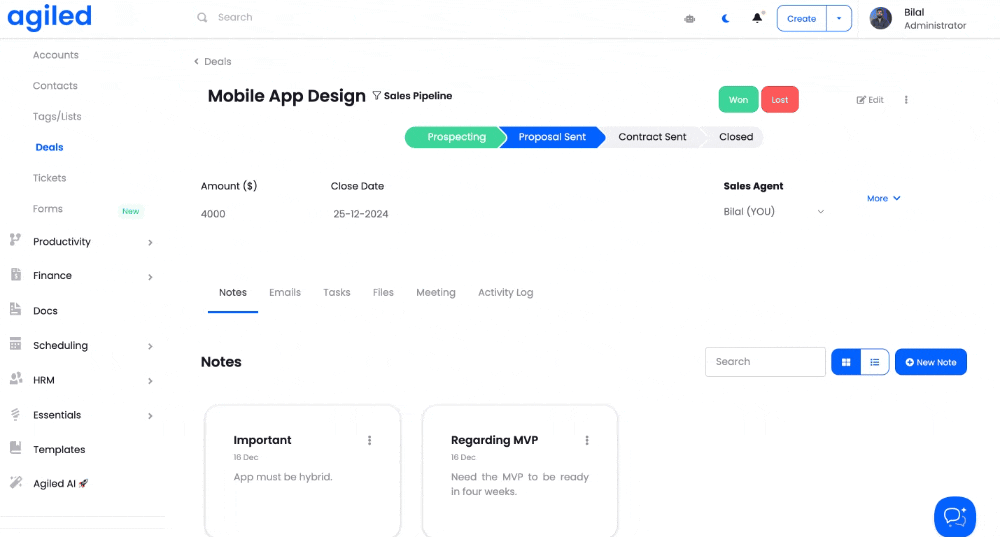Open the Sales Pipeline filter icon
Viewport: 1000px width, 537px height.
tap(376, 96)
